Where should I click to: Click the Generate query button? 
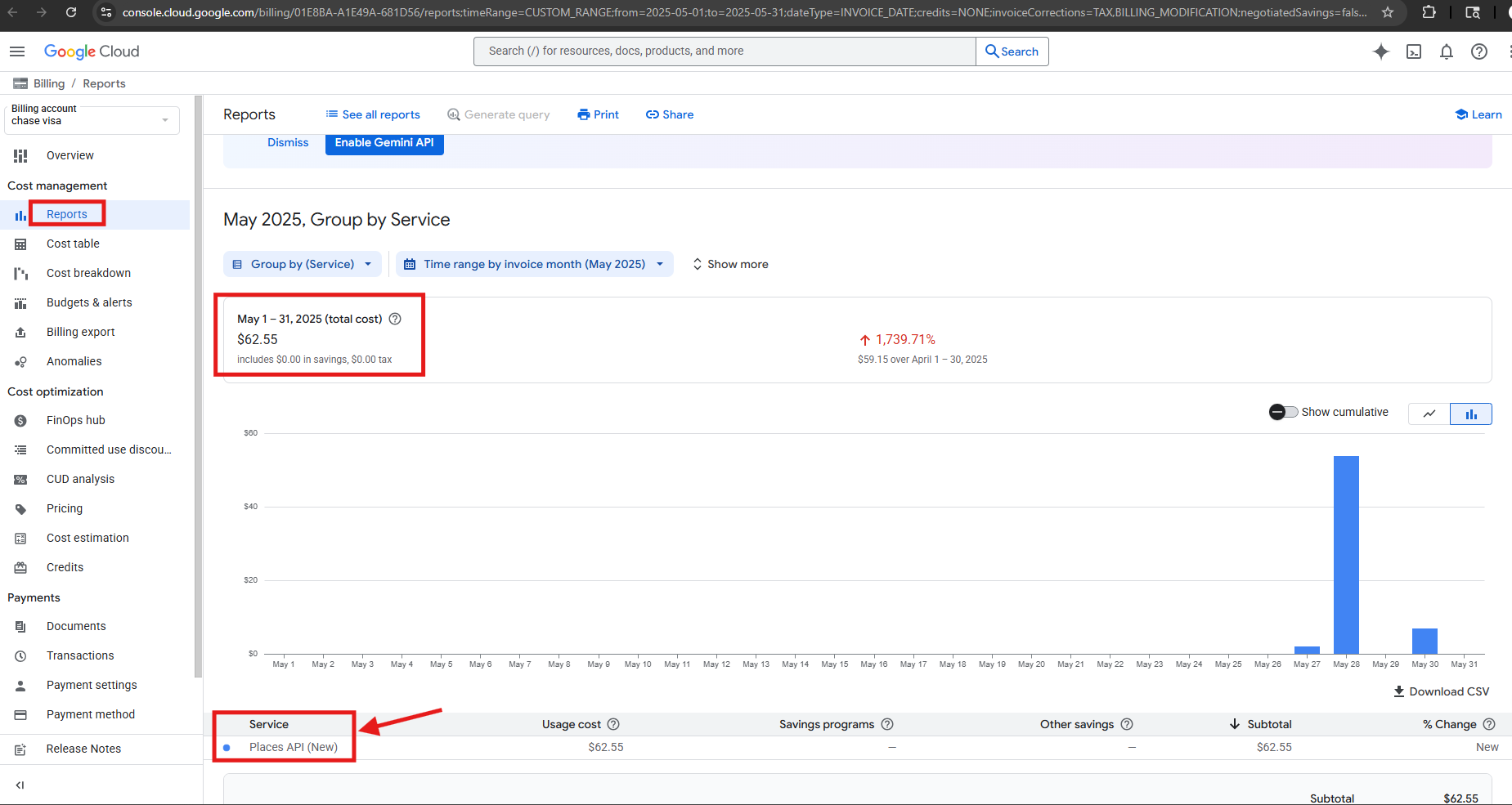[x=499, y=114]
